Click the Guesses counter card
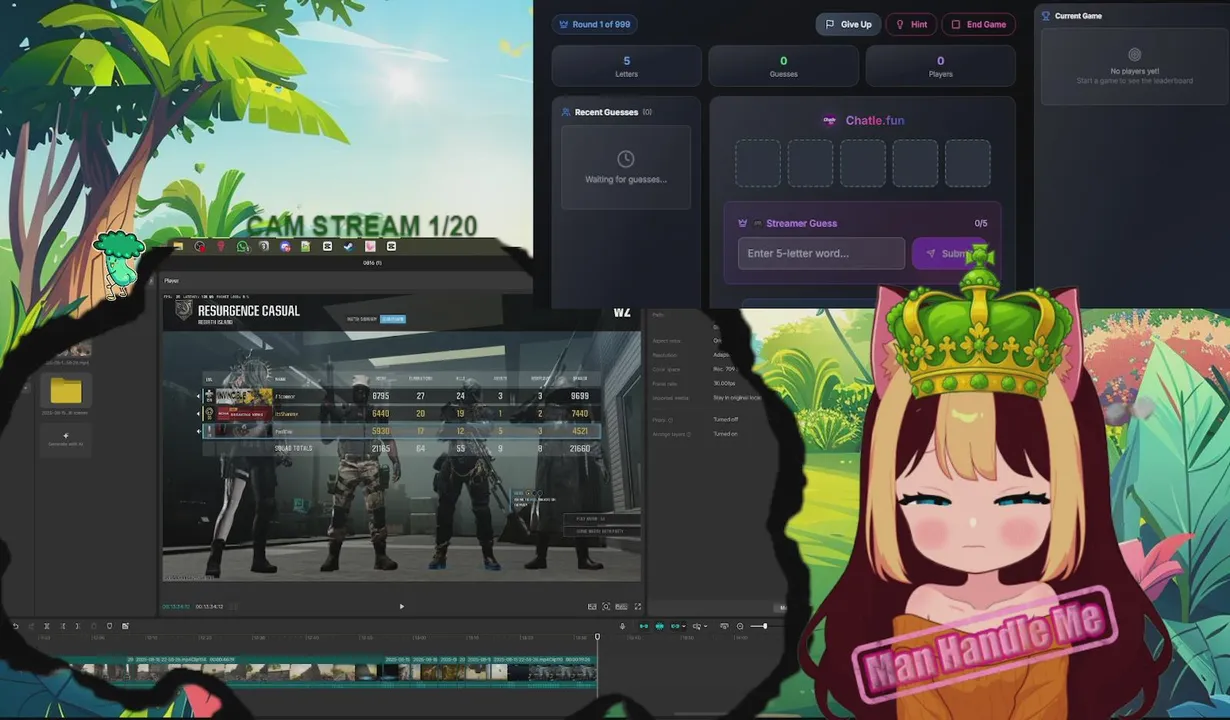Viewport: 1230px width, 720px height. tap(783, 66)
